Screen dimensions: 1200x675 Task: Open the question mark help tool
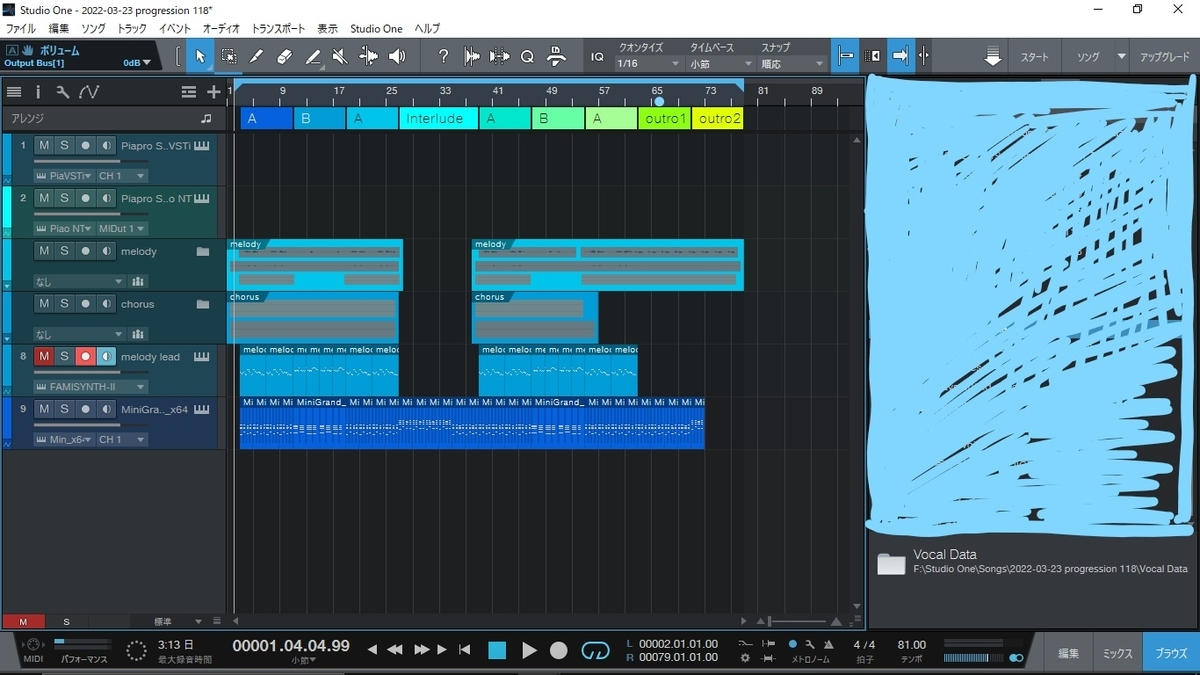click(444, 57)
